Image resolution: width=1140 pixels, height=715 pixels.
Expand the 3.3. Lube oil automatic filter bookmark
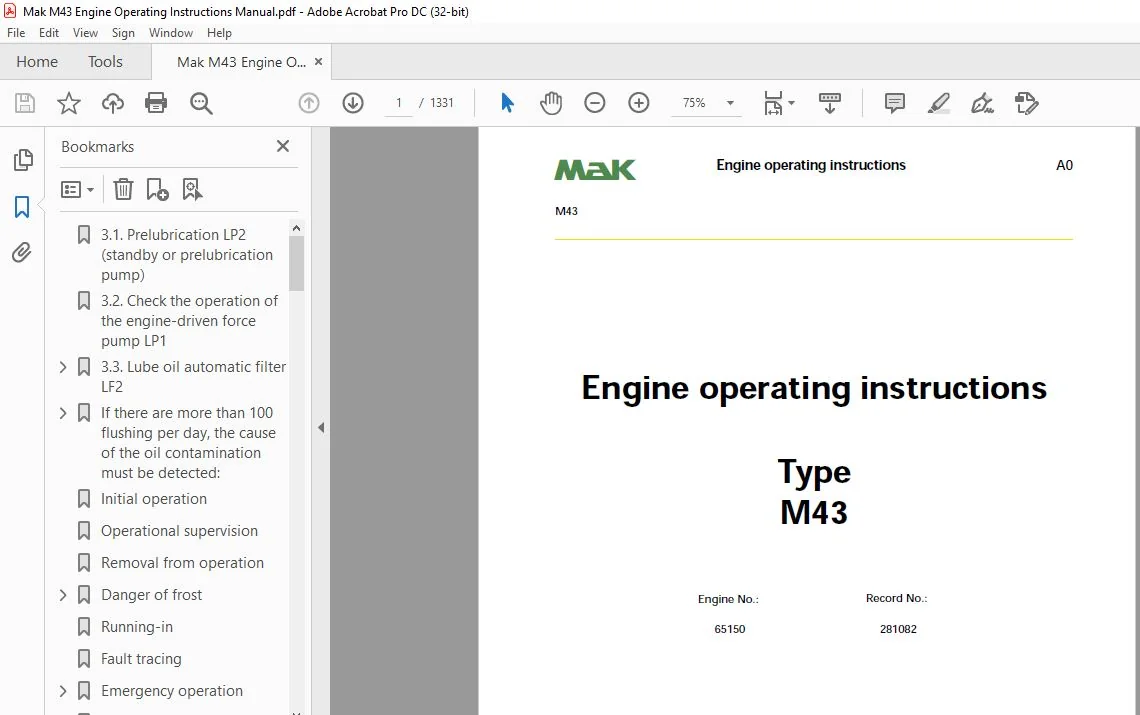pos(63,367)
